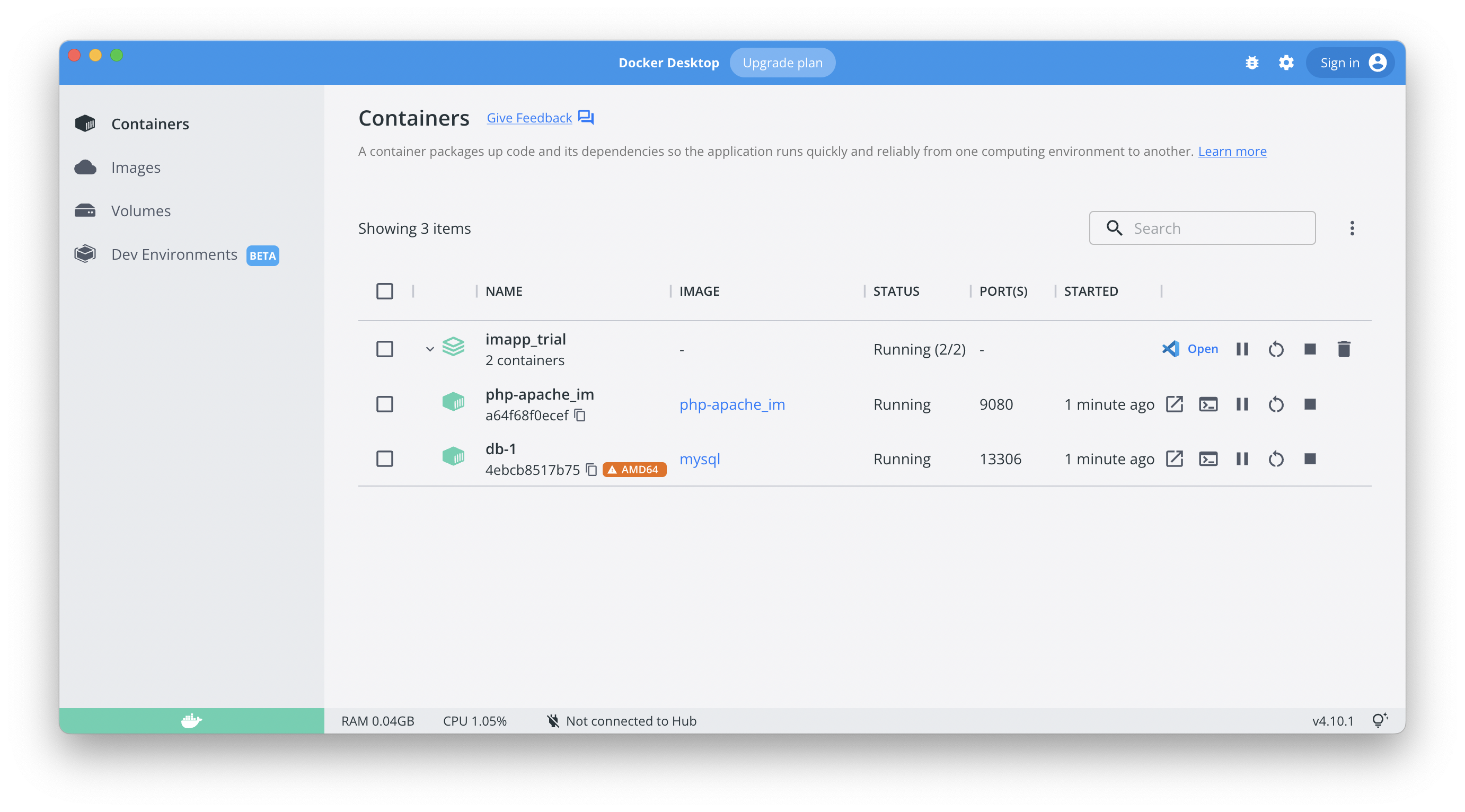Click the tips lightbulb icon
The image size is (1465, 812).
pos(1379,720)
